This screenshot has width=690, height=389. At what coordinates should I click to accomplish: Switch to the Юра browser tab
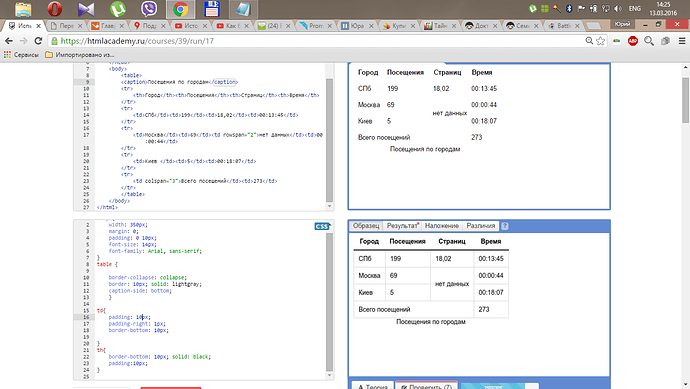356,26
